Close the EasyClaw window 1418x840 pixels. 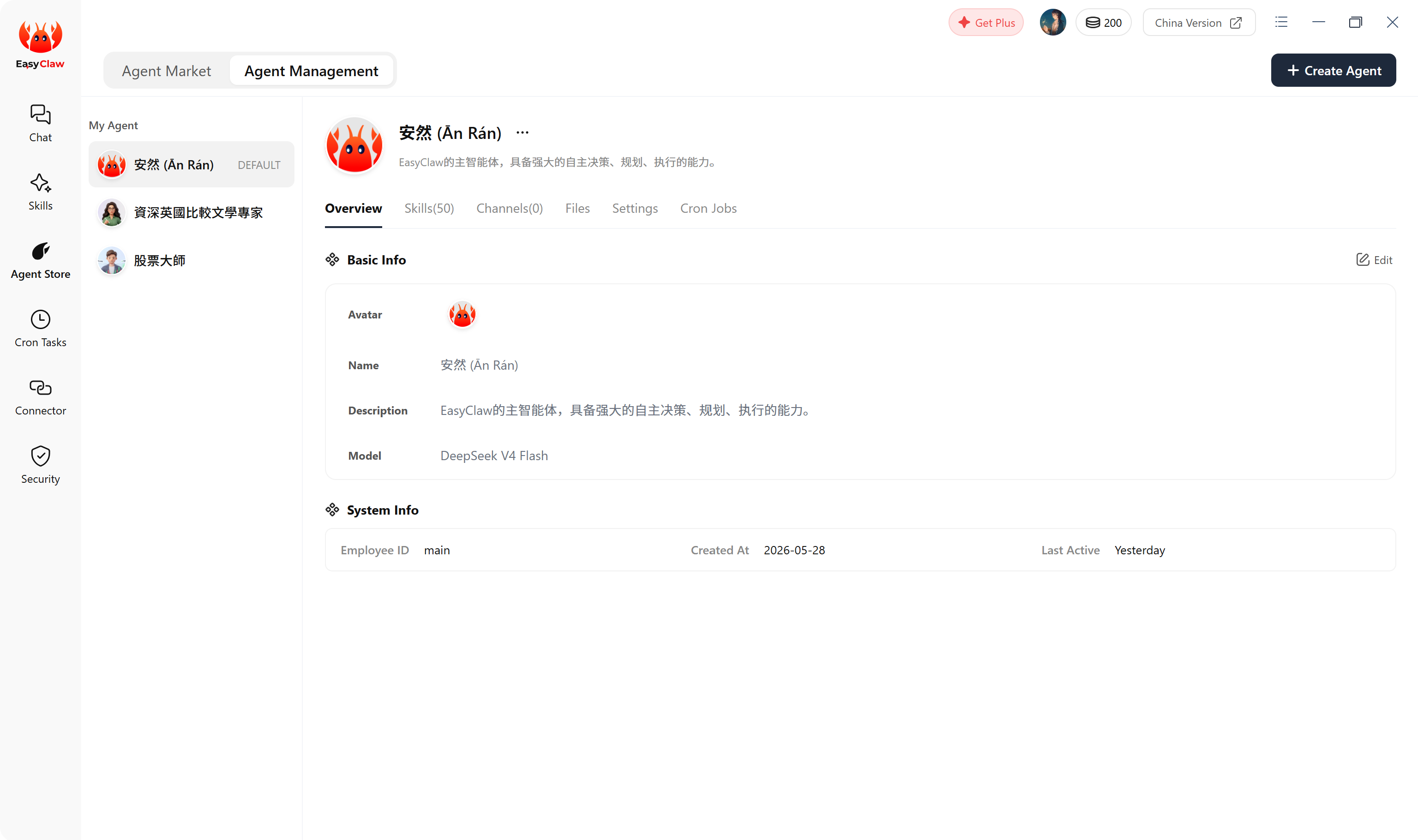(x=1392, y=22)
